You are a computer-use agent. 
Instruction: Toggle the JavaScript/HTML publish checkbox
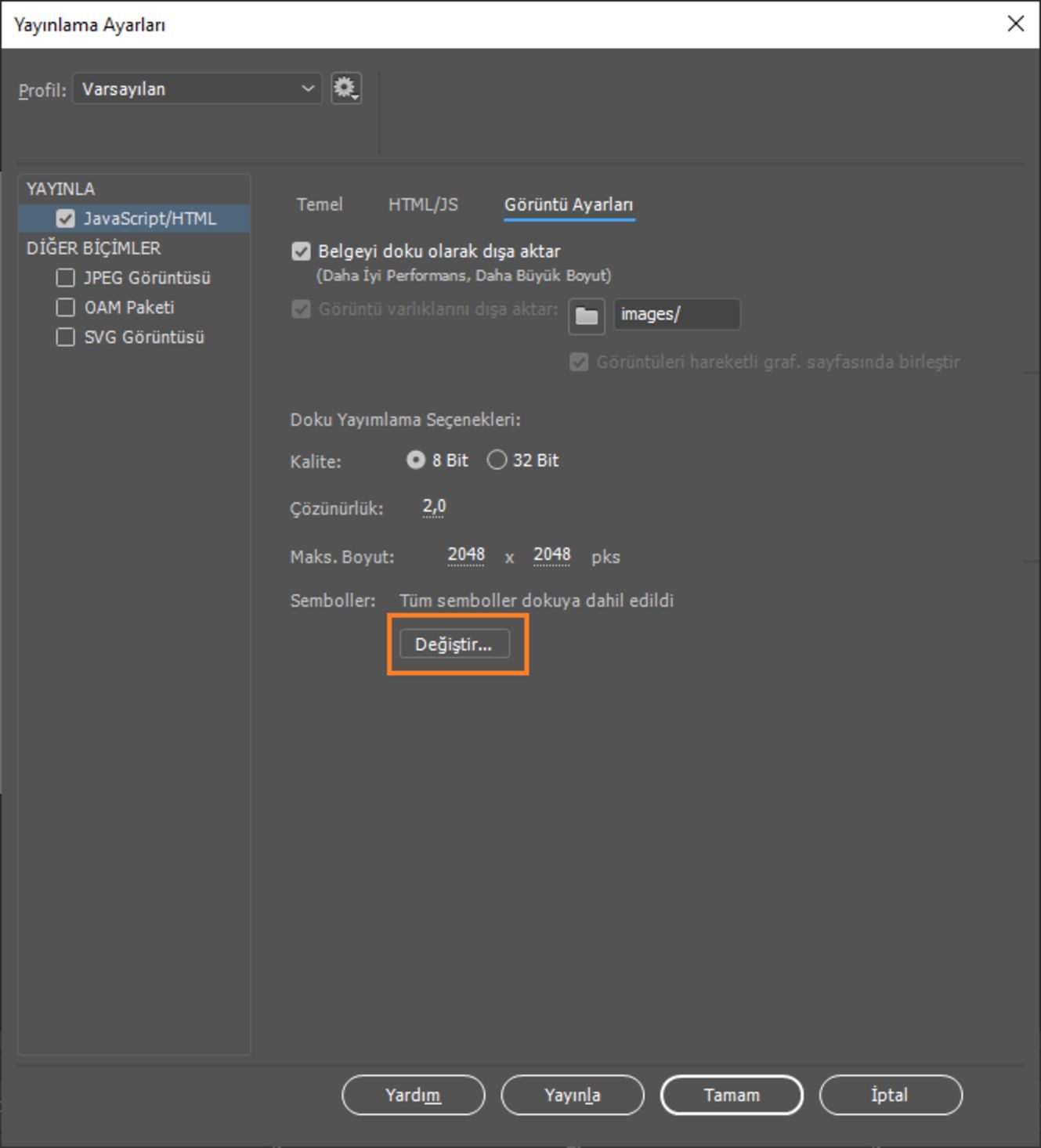[66, 218]
